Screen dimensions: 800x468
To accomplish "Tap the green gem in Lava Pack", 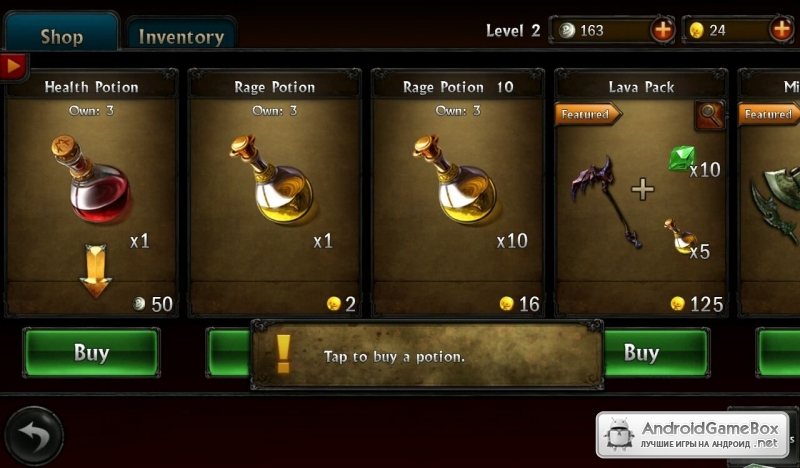I will [x=682, y=158].
